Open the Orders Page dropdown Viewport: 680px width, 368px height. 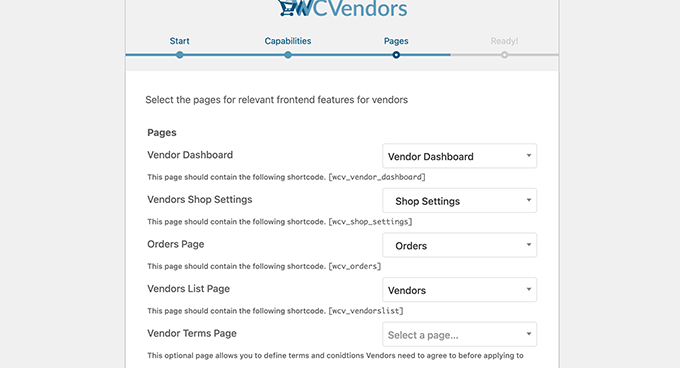click(460, 245)
